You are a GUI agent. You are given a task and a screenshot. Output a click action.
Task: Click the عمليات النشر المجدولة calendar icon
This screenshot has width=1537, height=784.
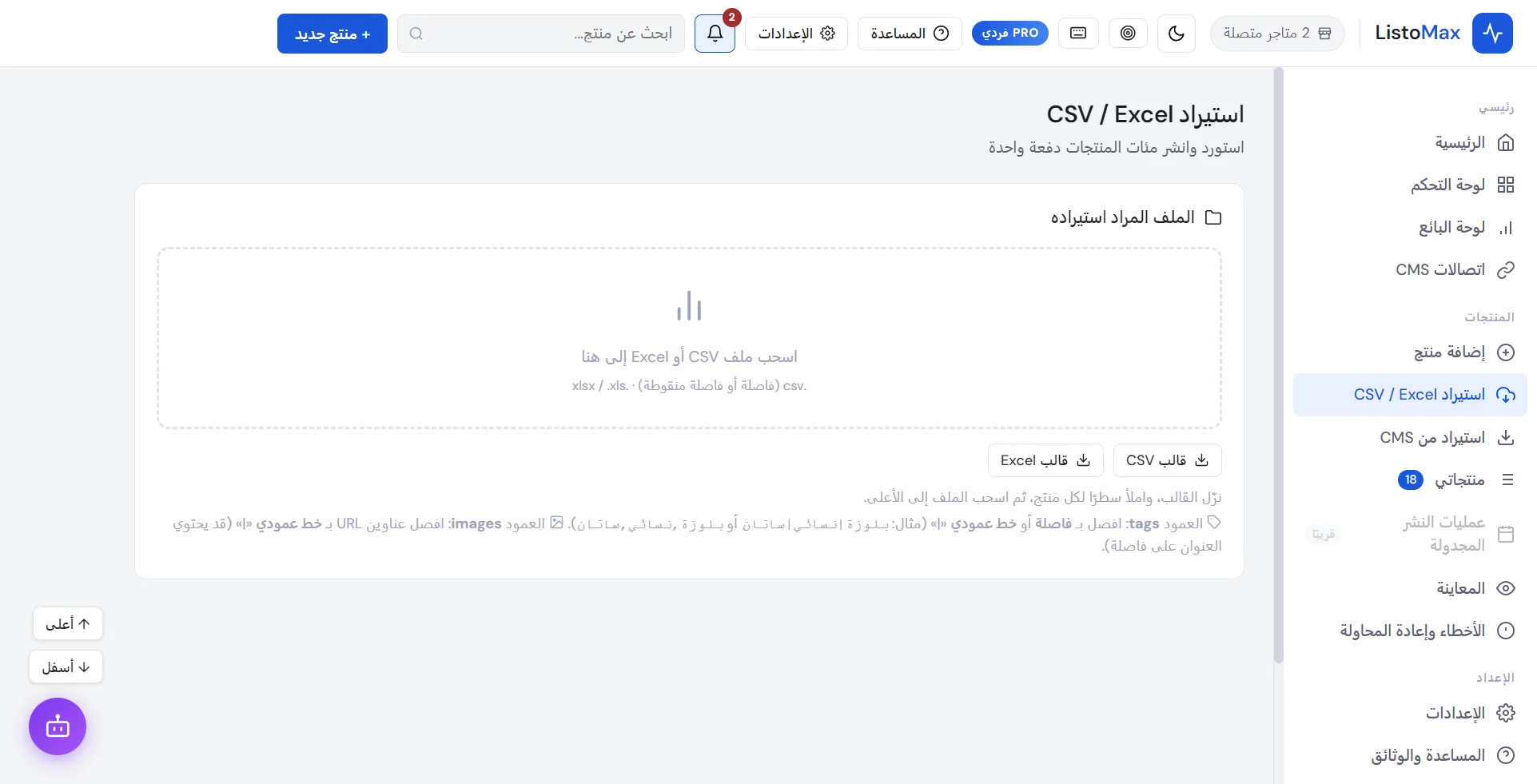[x=1506, y=534]
